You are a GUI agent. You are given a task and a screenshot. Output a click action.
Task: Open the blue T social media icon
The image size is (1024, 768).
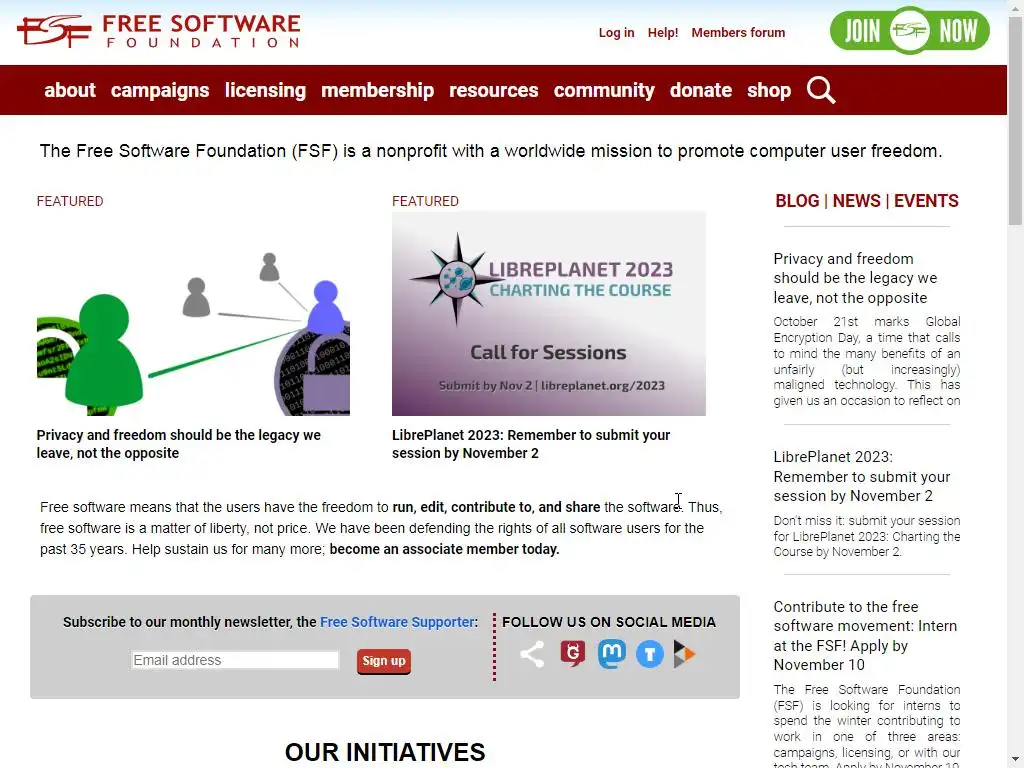pyautogui.click(x=650, y=654)
